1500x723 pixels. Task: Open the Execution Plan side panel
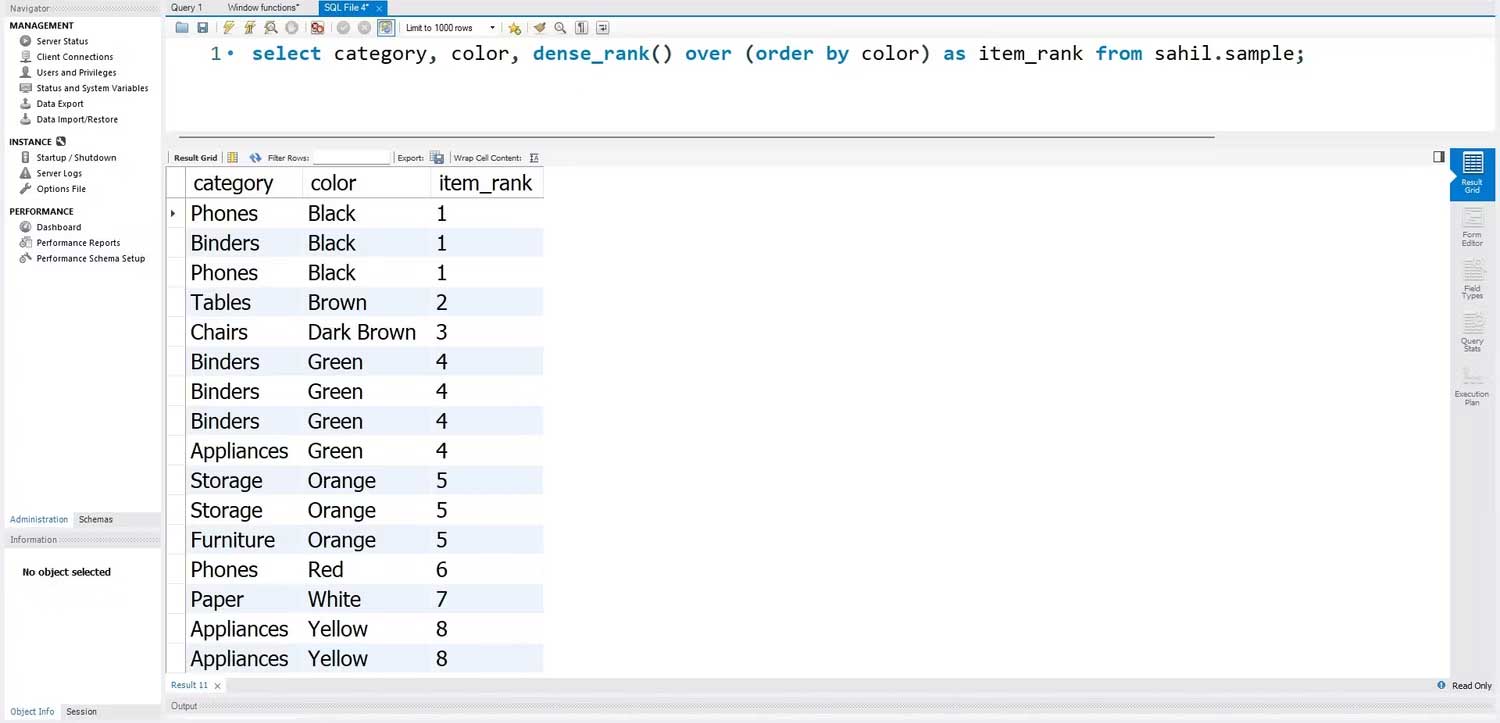(1472, 386)
